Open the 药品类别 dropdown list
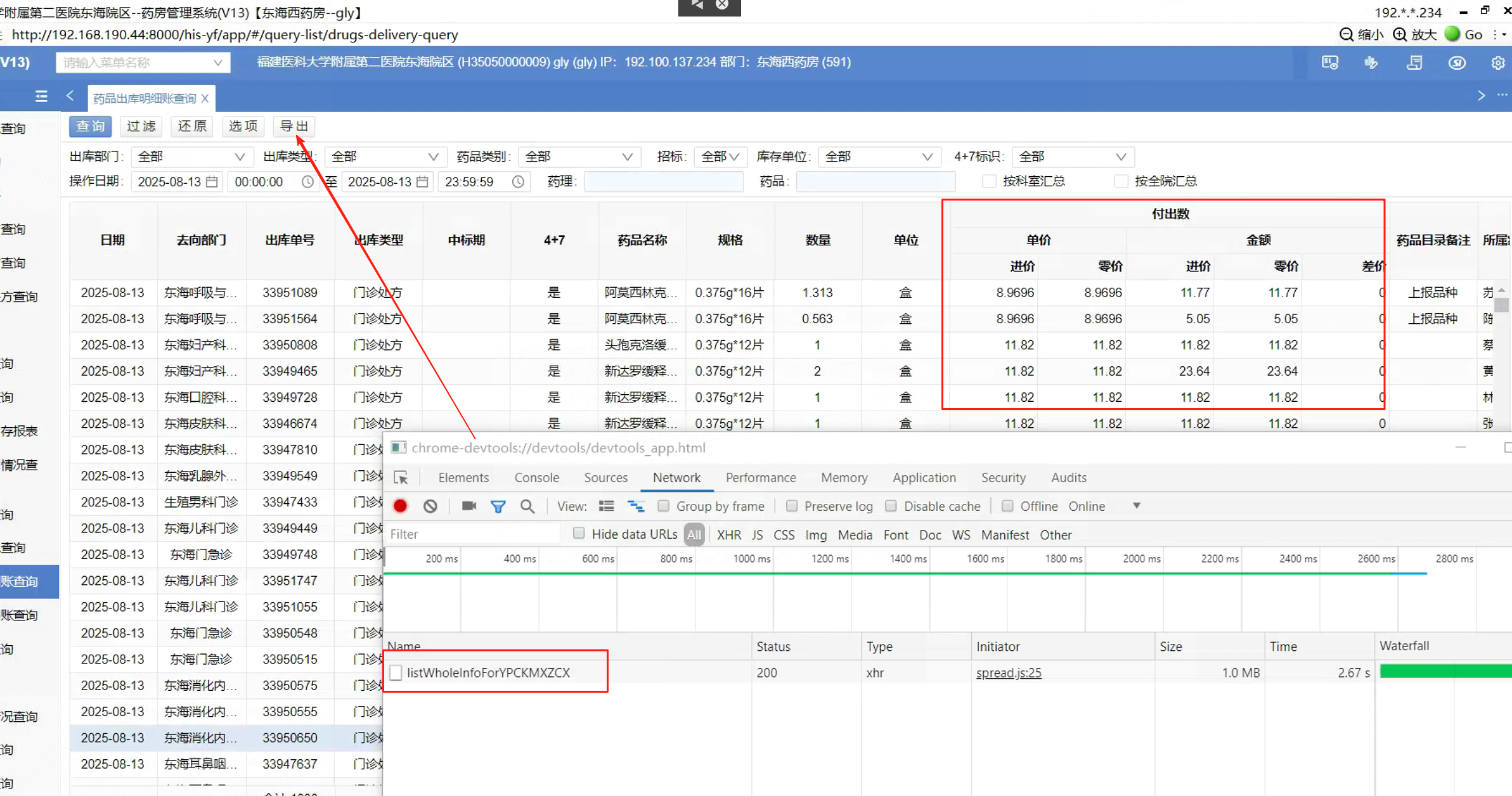Image resolution: width=1512 pixels, height=796 pixels. click(578, 157)
